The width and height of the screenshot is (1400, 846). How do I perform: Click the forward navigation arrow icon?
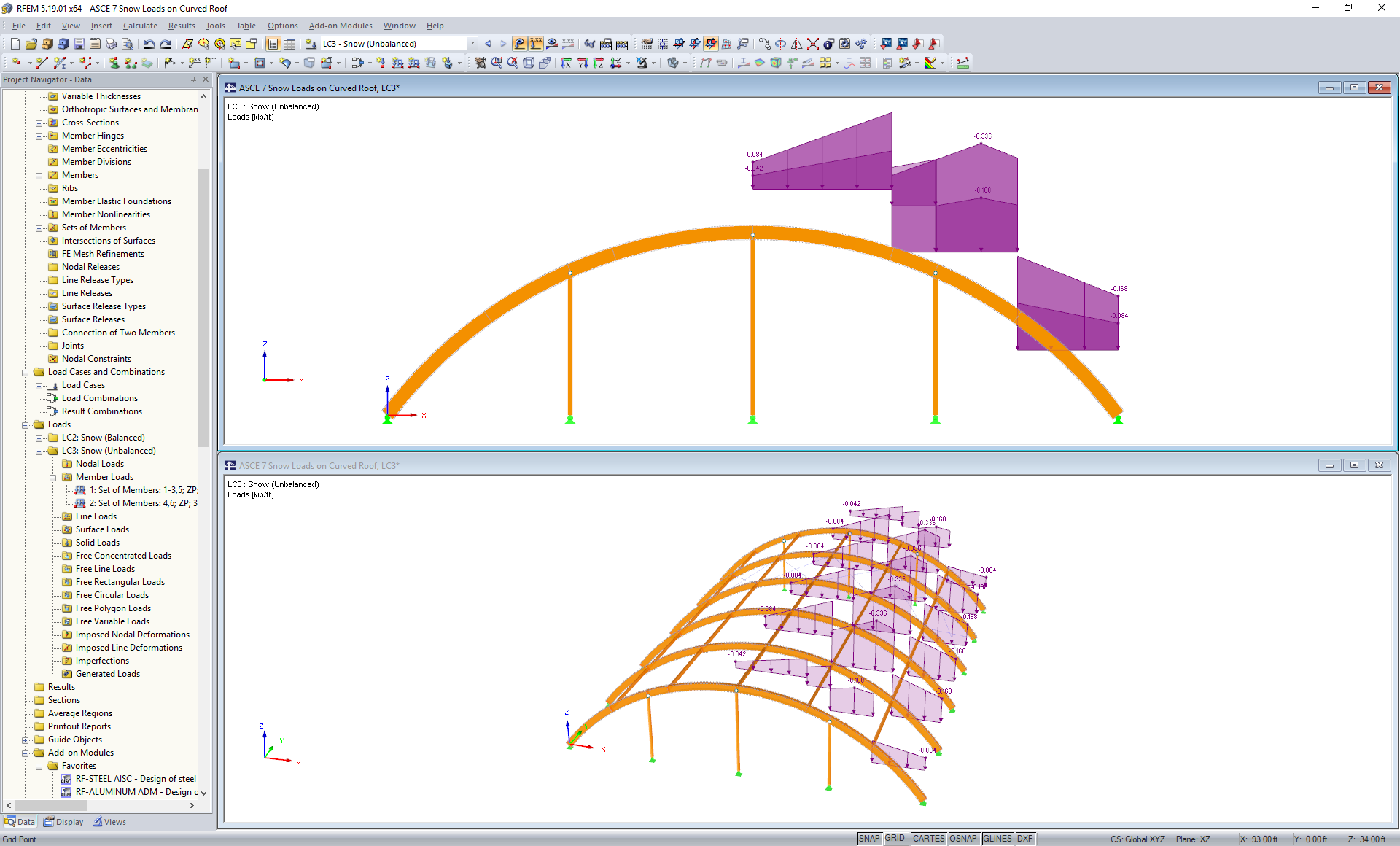coord(502,43)
